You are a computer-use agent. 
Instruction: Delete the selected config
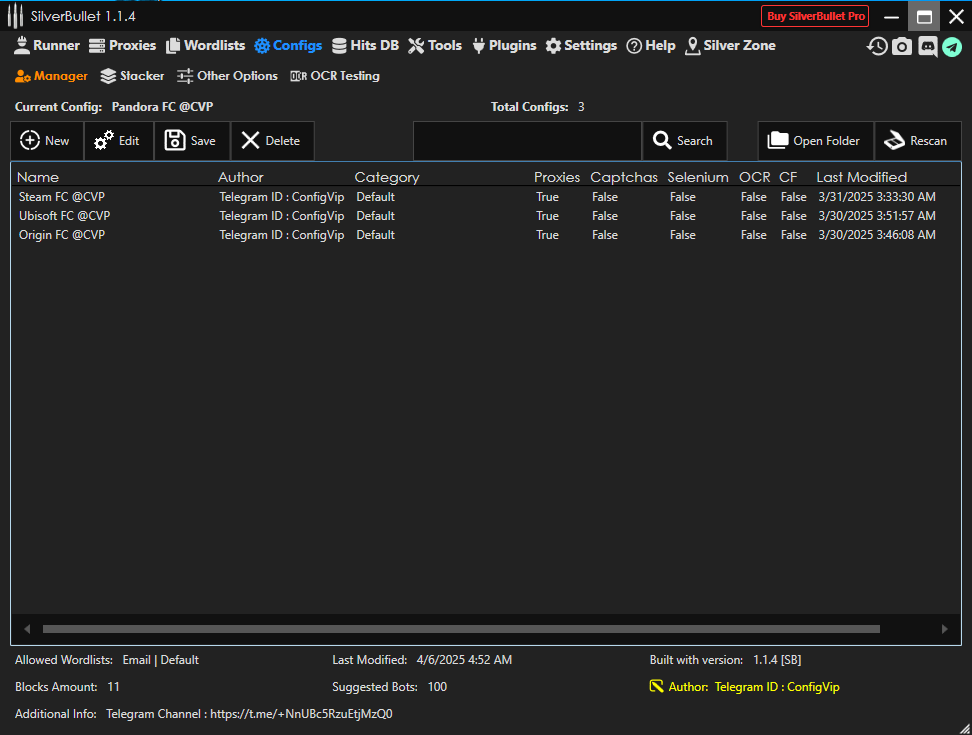coord(272,141)
